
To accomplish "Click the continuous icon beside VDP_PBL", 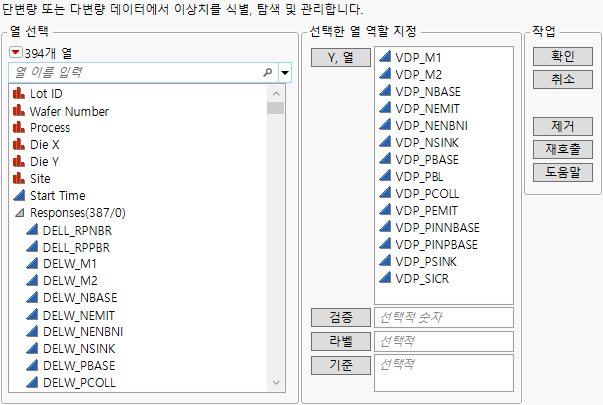I will click(385, 176).
